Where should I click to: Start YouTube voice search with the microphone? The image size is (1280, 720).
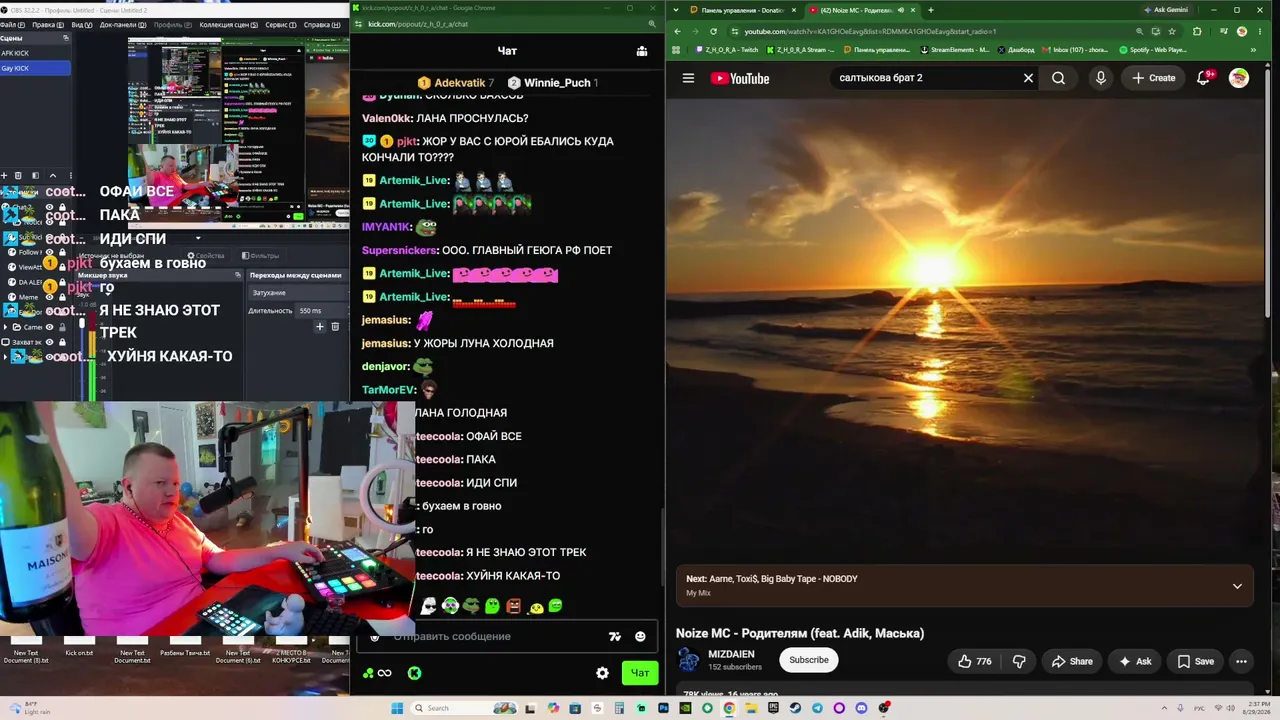tap(1100, 78)
